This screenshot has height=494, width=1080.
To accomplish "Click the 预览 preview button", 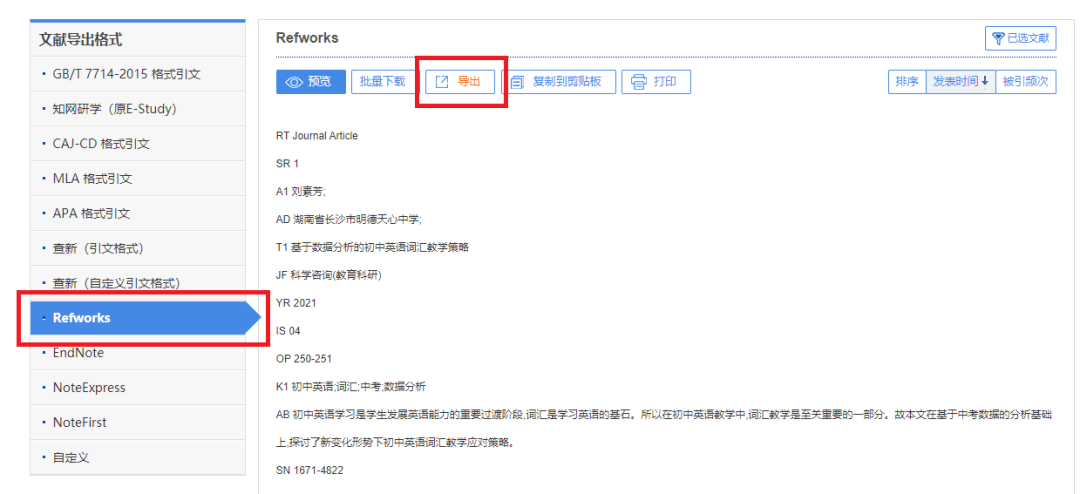I will pos(311,82).
